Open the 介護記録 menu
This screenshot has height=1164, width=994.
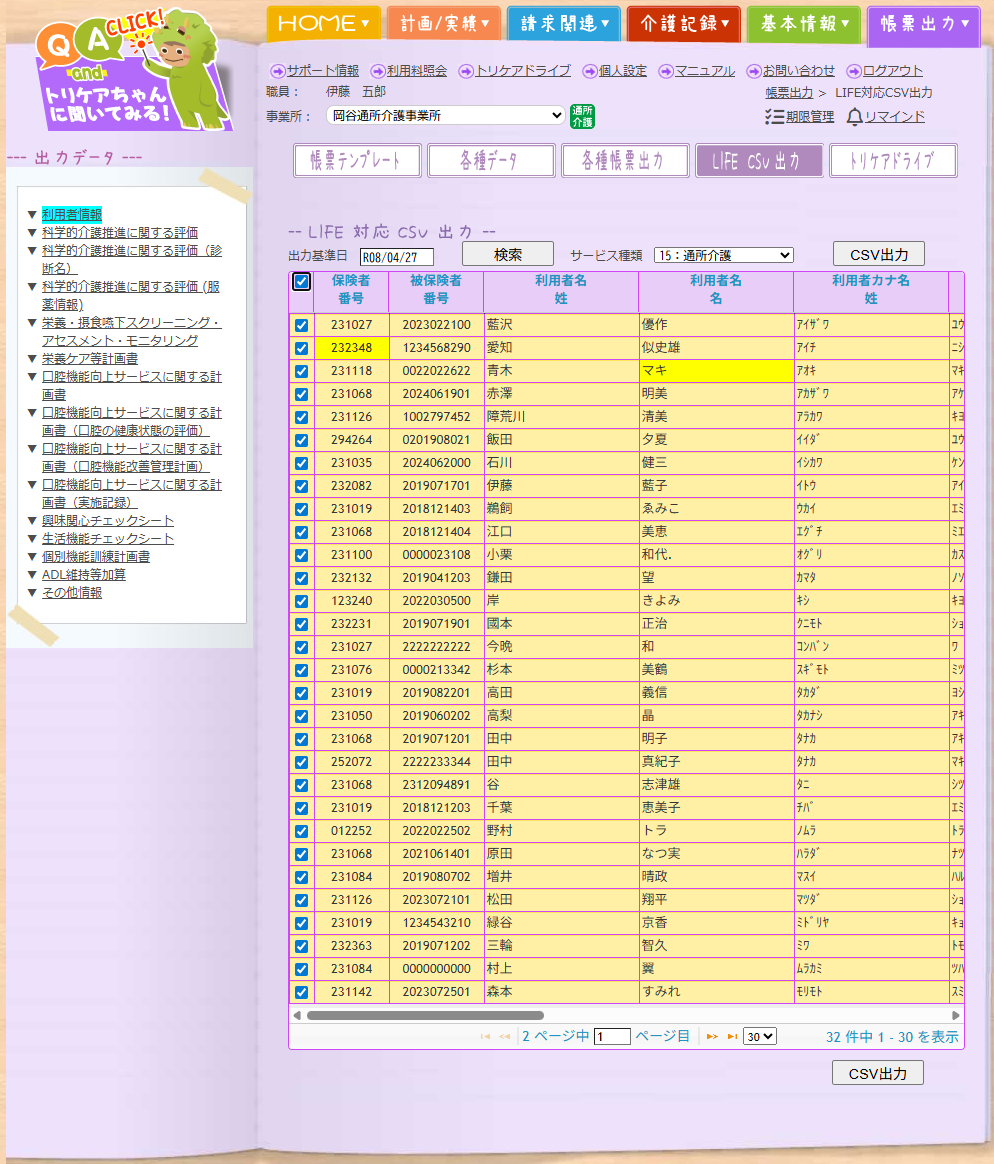tap(684, 23)
